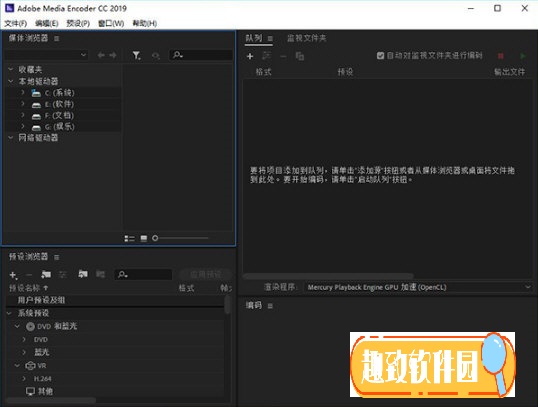
Task: Click the Media Browser search field
Action: [x=201, y=55]
